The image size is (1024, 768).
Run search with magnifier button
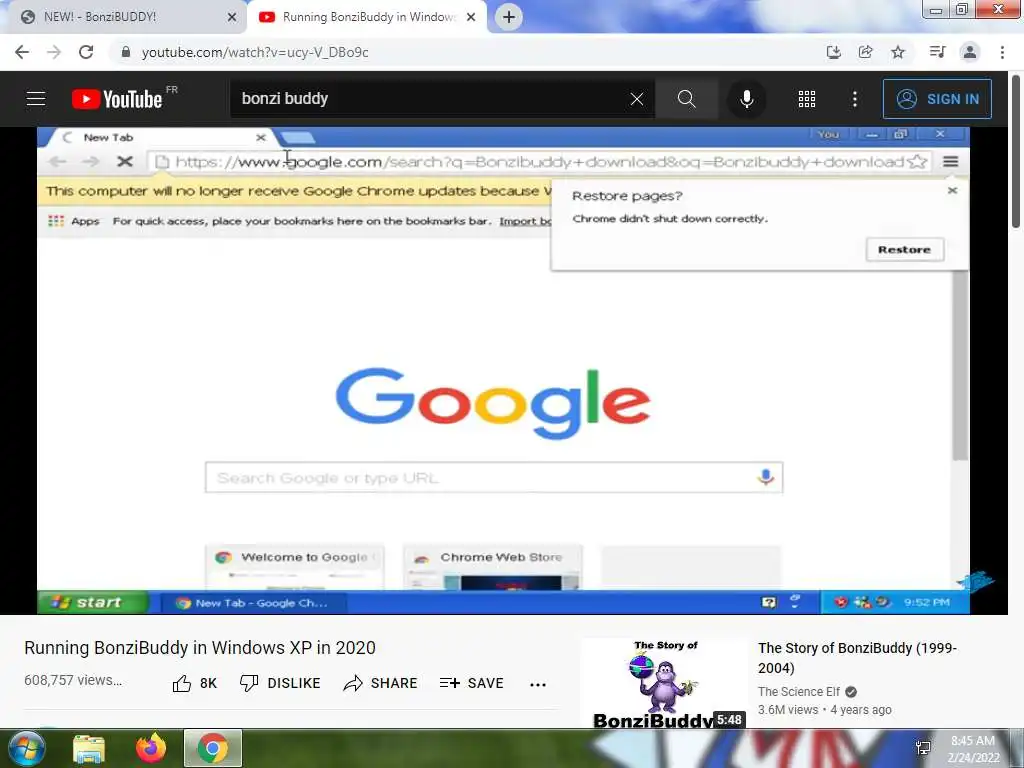pos(686,99)
